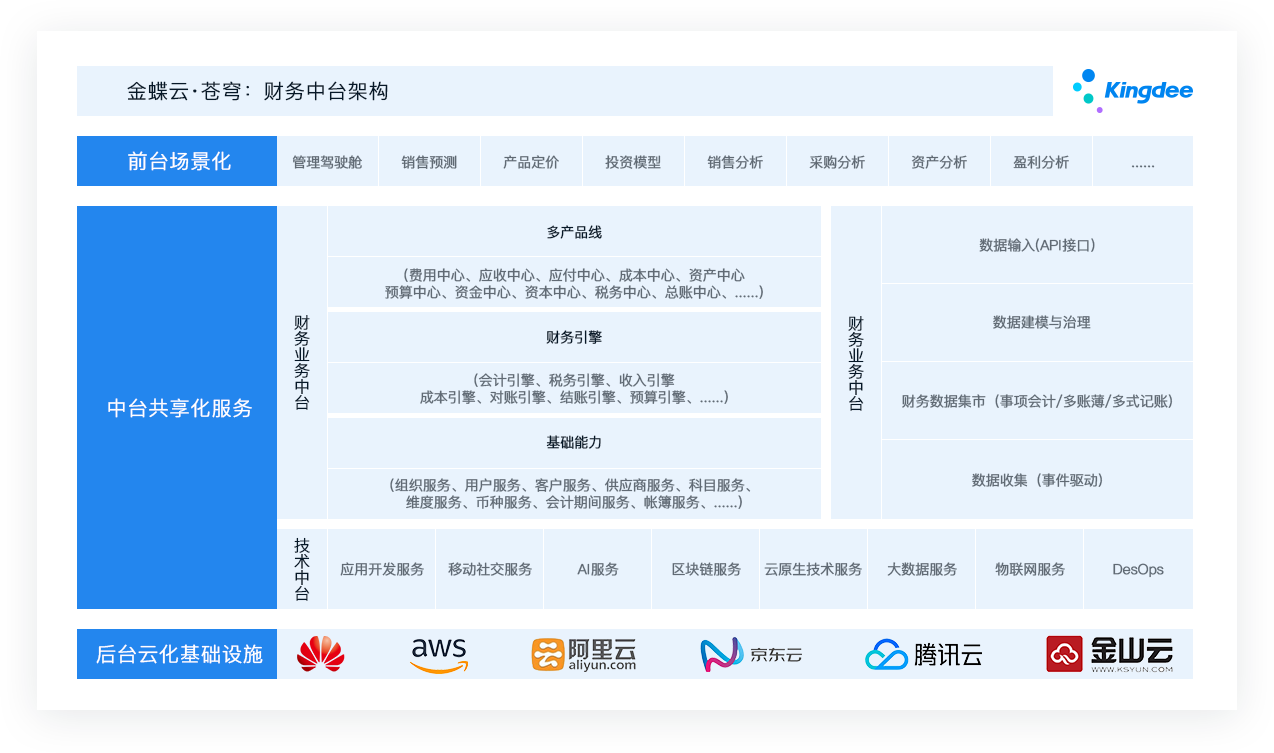1274x753 pixels.
Task: Click the blue 中台共享化服务 panel
Action: click(176, 408)
